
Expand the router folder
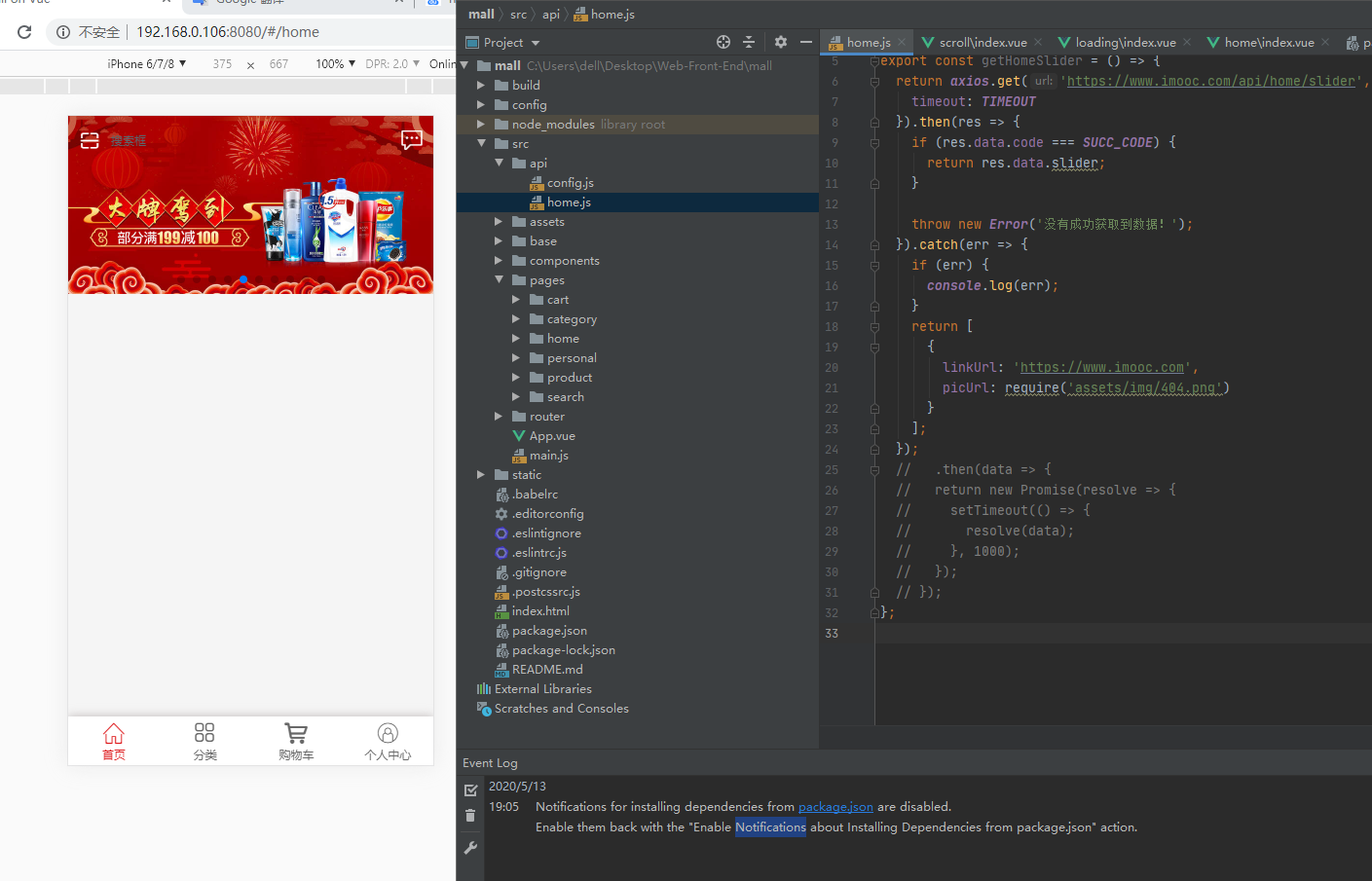(499, 416)
